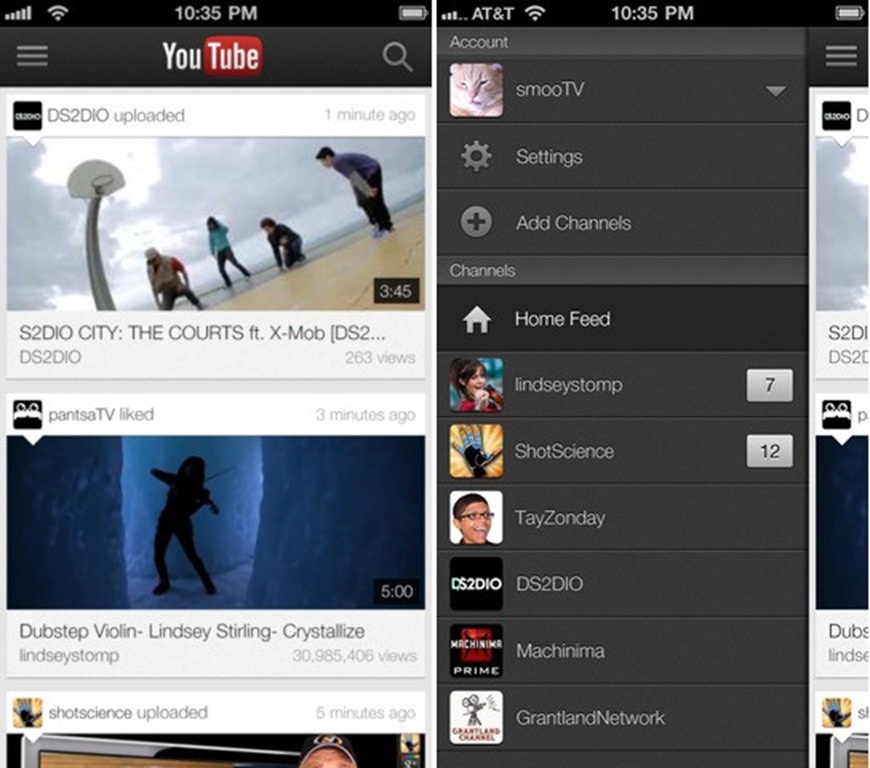Open lindseystomp uploader name under second video
This screenshot has width=870, height=768.
pyautogui.click(x=69, y=655)
